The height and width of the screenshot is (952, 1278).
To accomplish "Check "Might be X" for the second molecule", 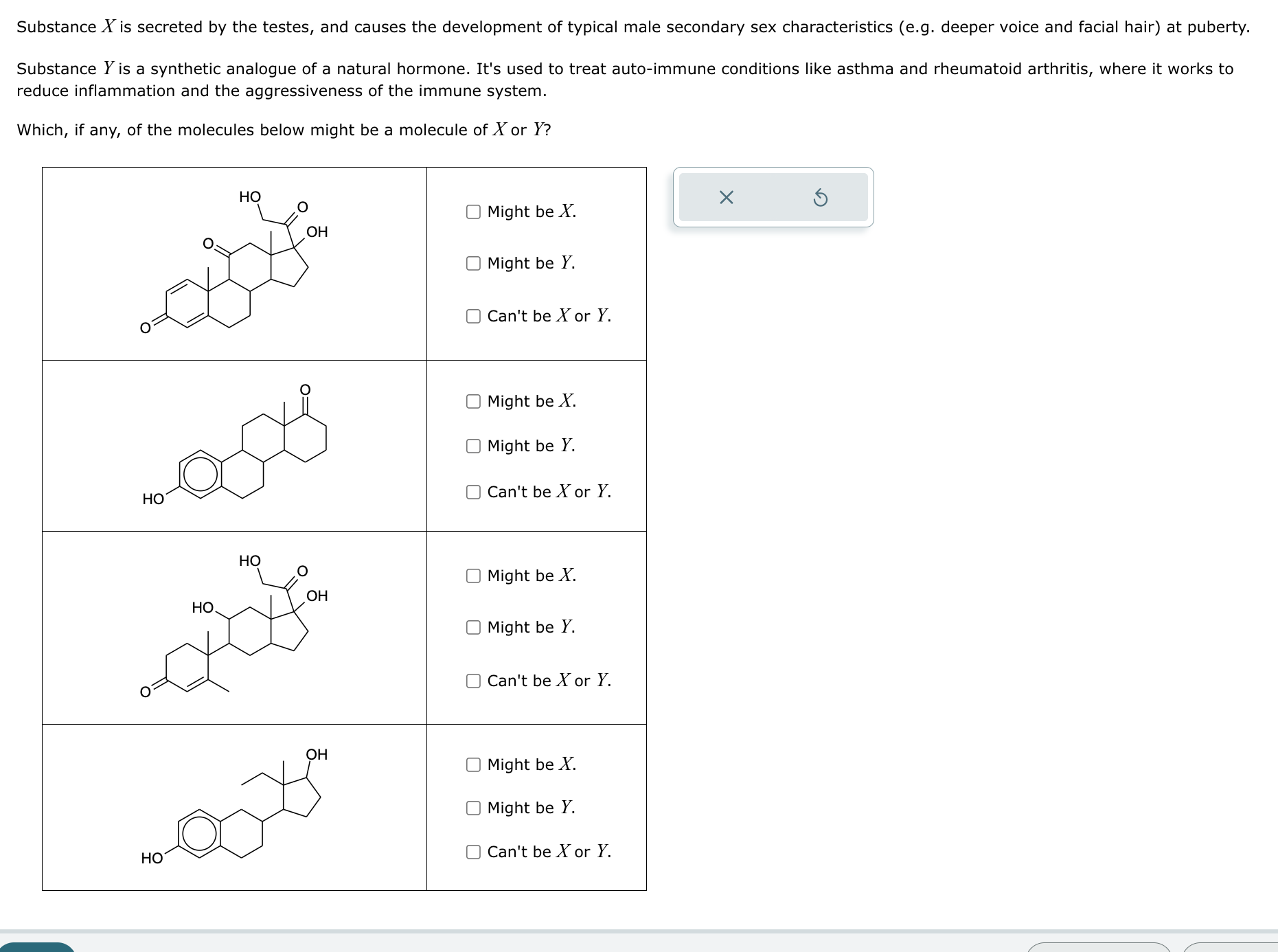I will tap(472, 401).
